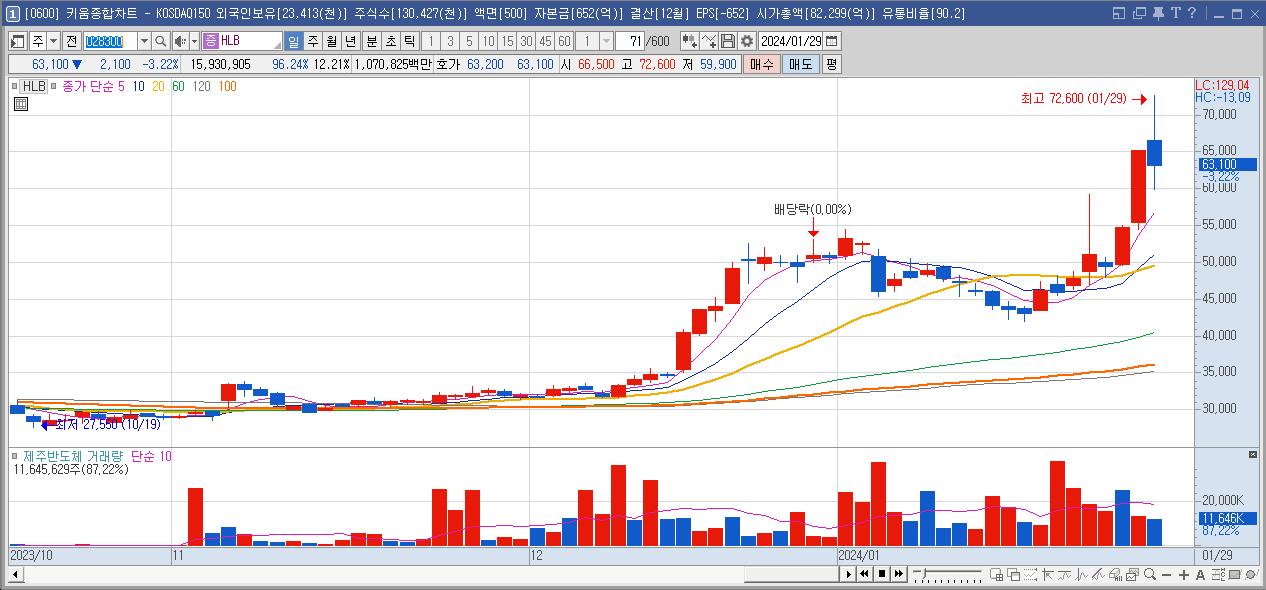This screenshot has height=590, width=1266.
Task: Click the small grid icon below HLB label
Action: [19, 102]
